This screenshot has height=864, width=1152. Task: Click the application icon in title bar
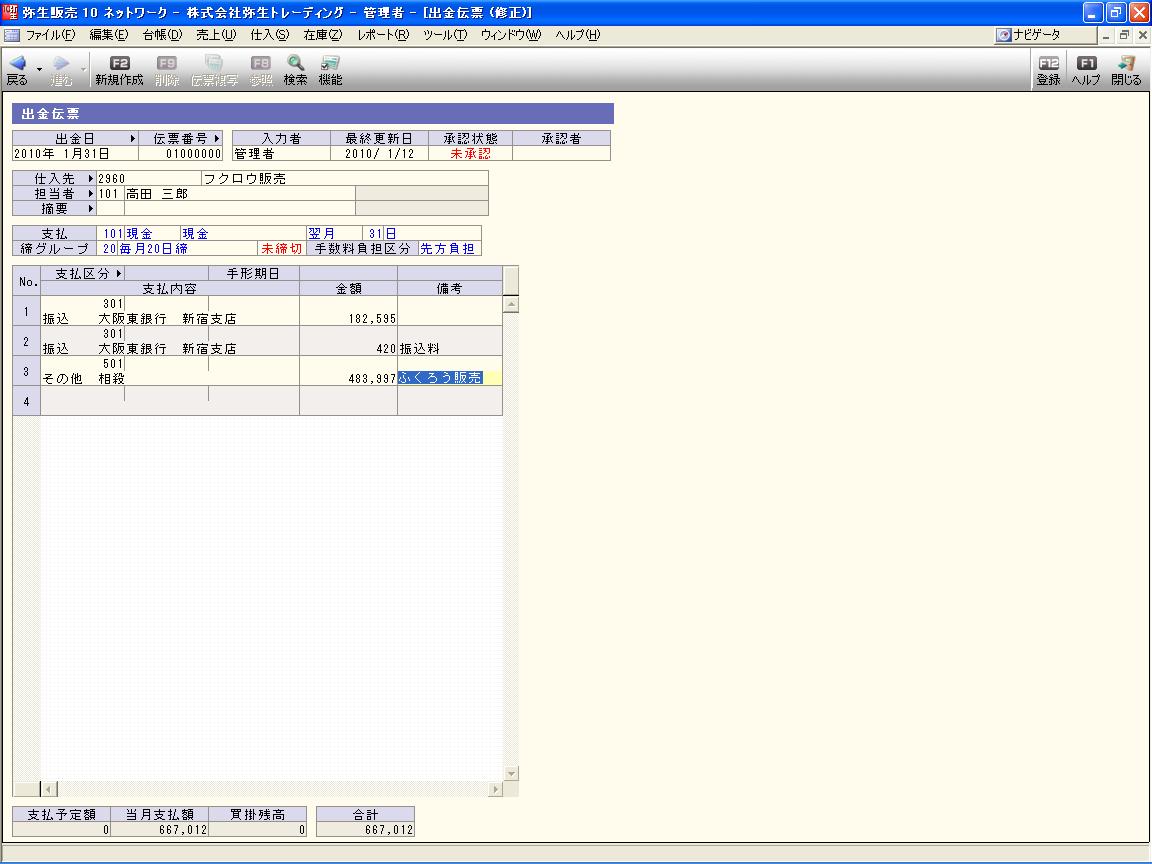(10, 12)
